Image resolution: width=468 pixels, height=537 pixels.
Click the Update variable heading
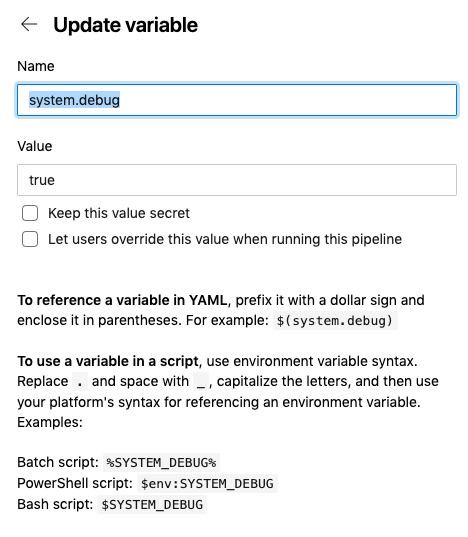point(126,25)
